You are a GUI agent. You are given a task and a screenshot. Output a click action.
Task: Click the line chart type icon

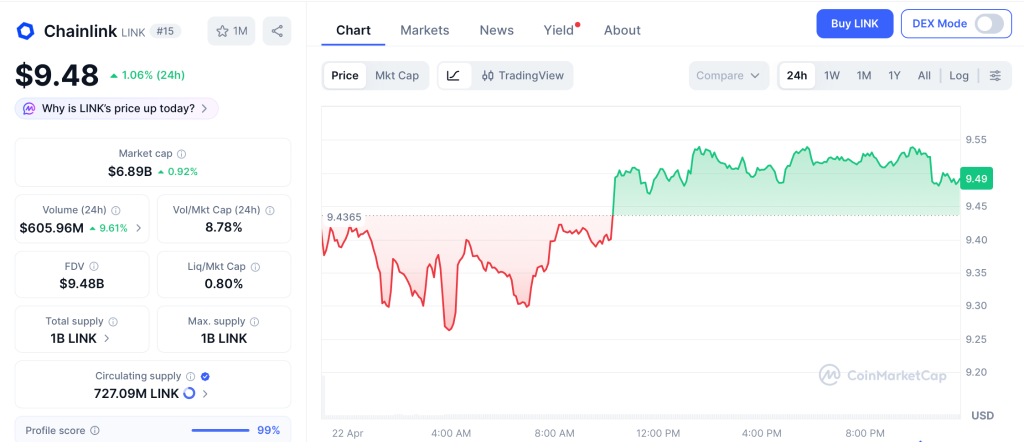453,76
